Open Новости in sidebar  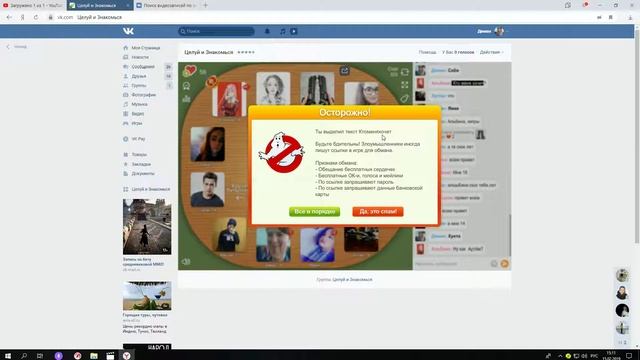click(140, 57)
